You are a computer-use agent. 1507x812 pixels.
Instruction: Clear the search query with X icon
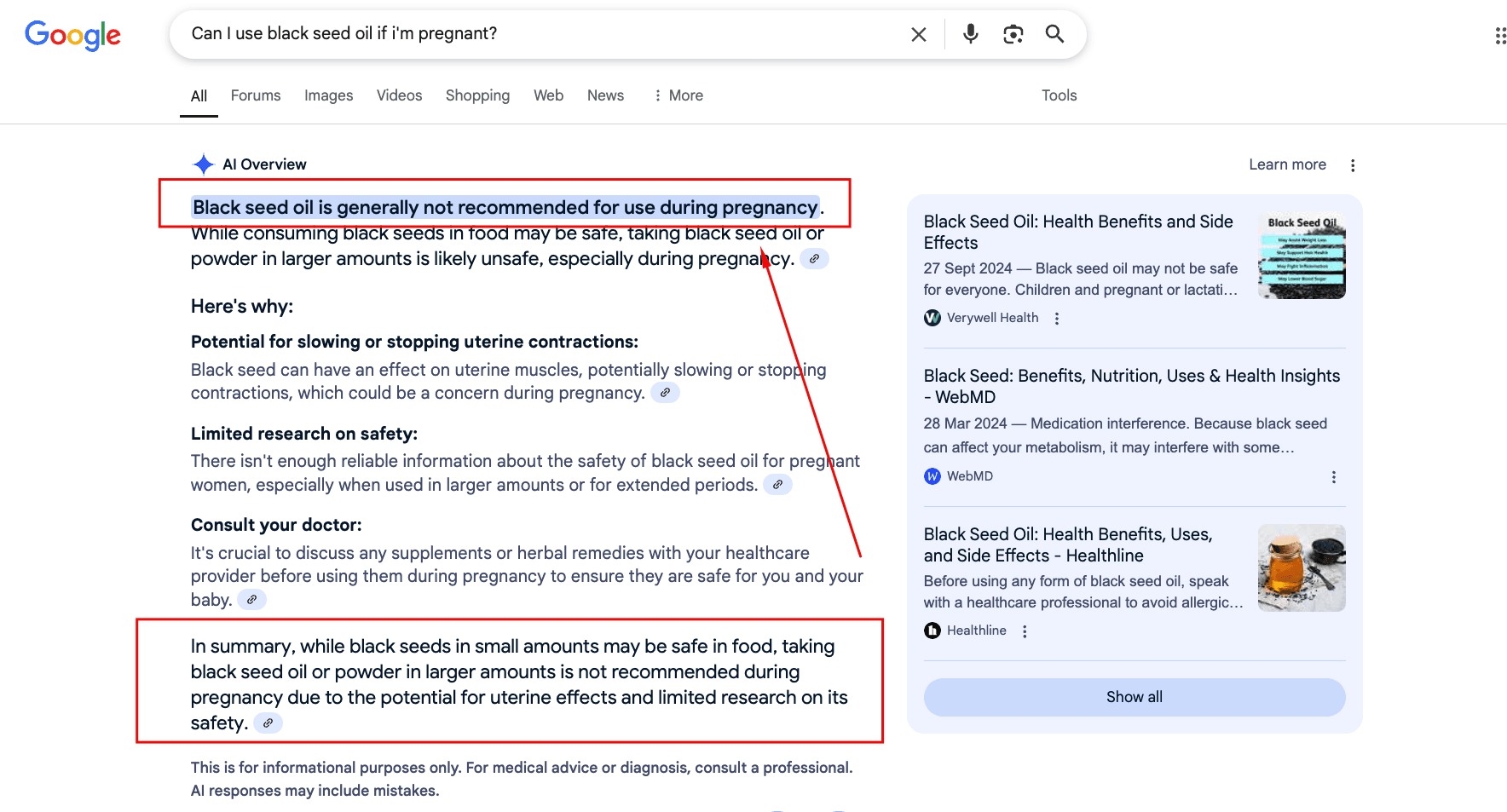pos(918,34)
